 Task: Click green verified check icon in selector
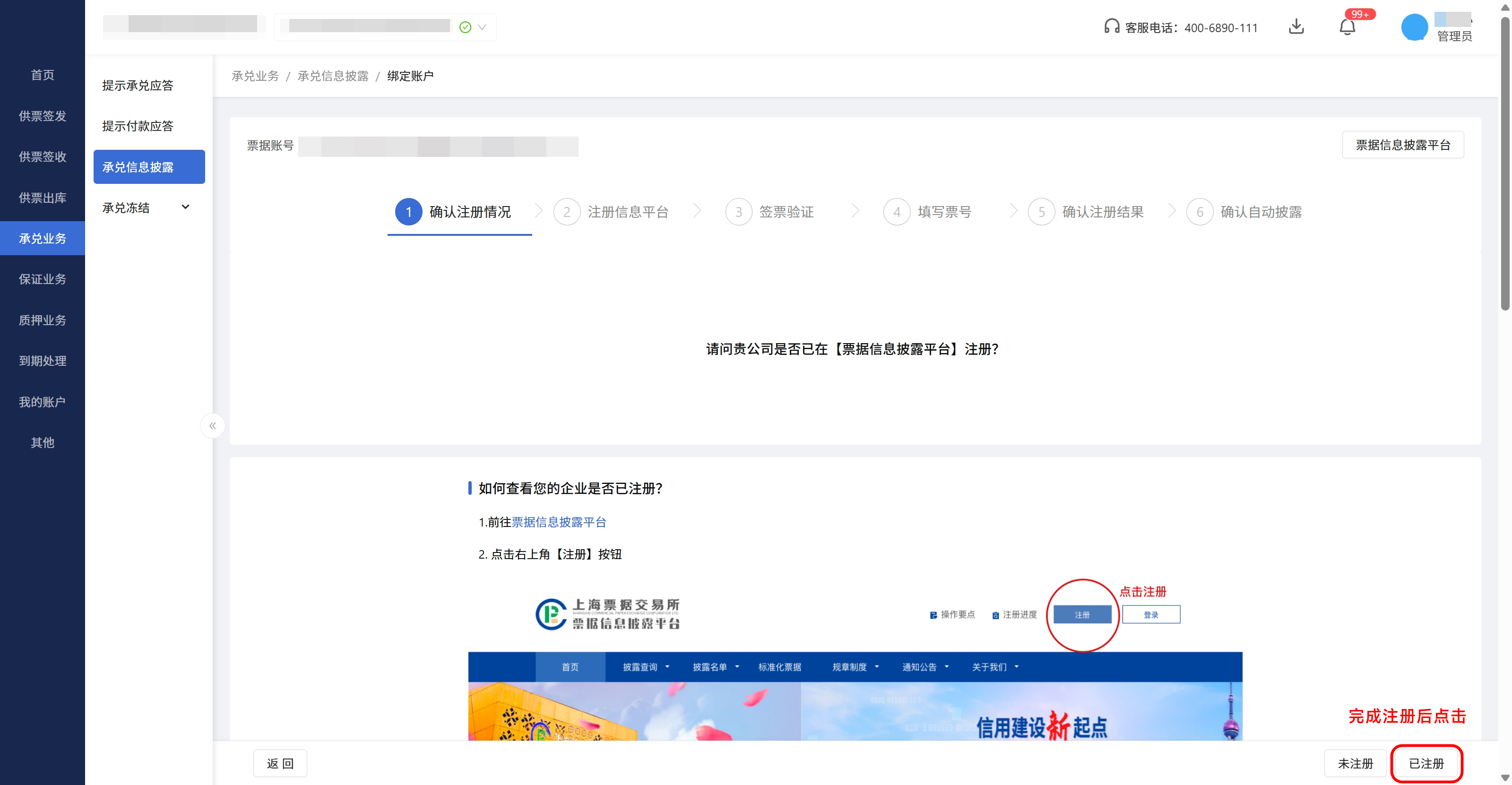click(x=466, y=27)
